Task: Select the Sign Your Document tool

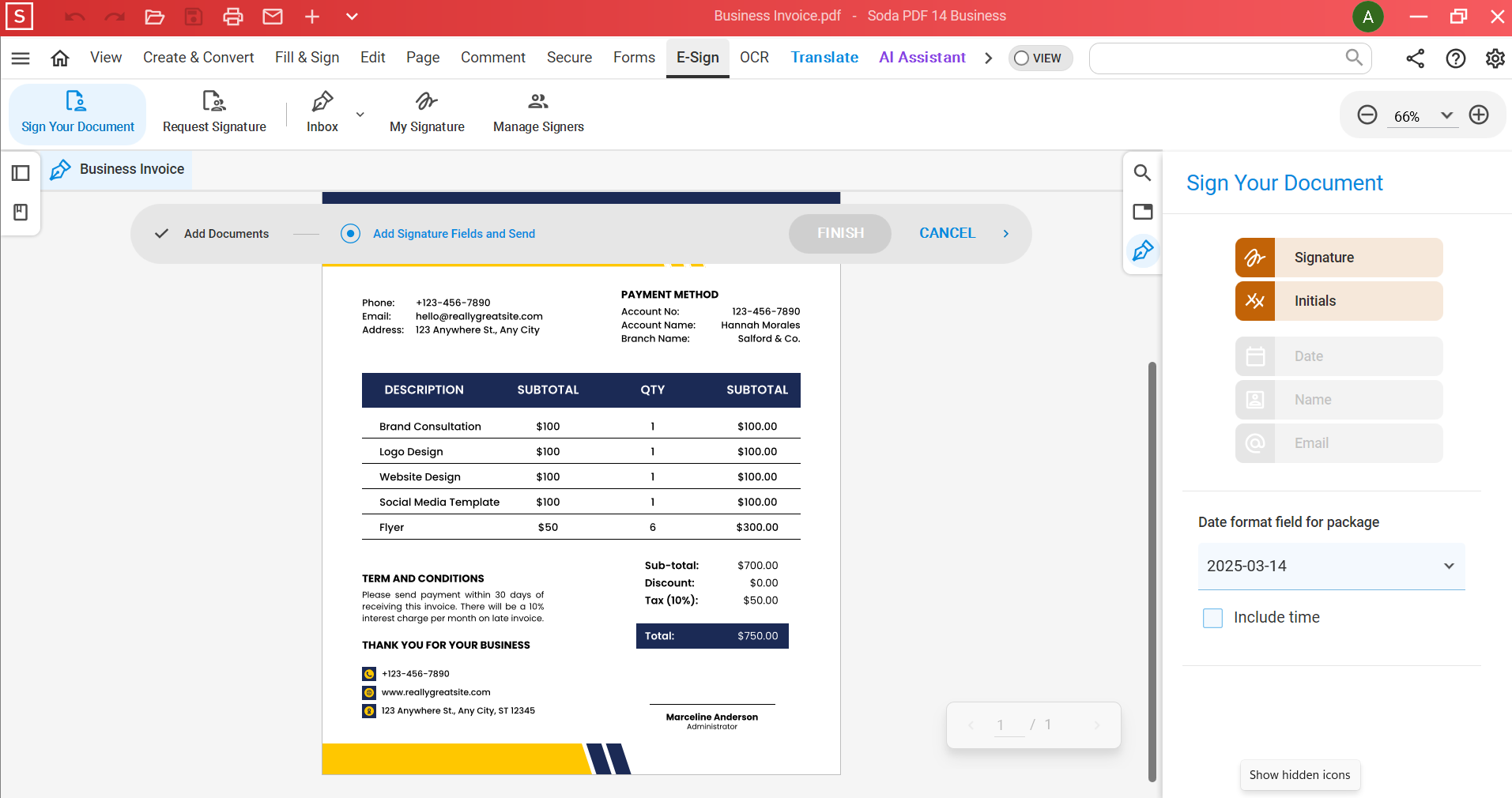Action: tap(77, 113)
